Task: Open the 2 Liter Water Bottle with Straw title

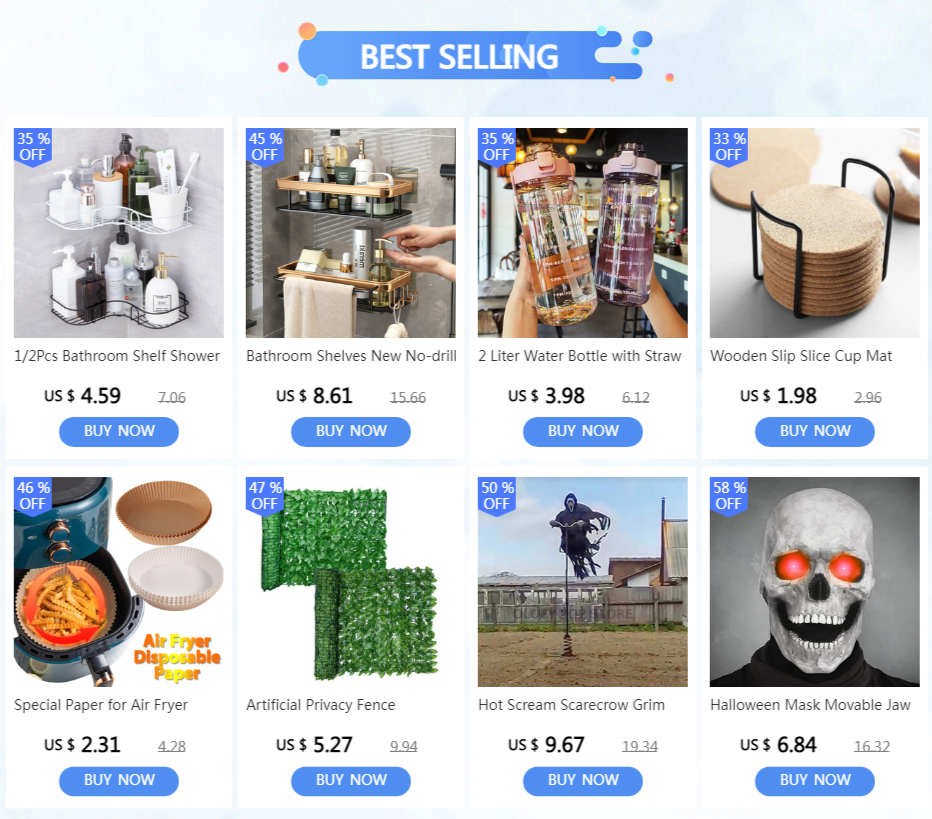Action: 580,356
